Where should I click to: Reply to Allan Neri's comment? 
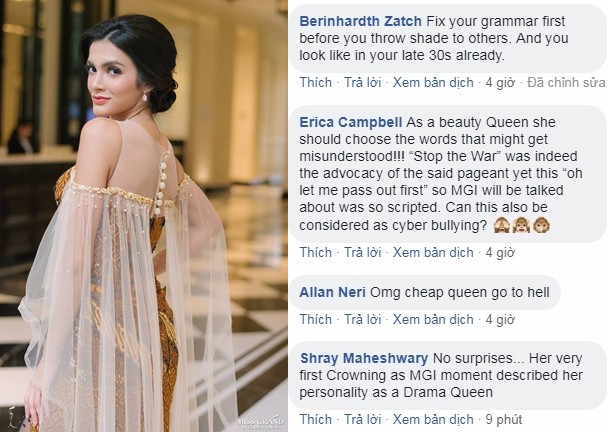point(363,320)
